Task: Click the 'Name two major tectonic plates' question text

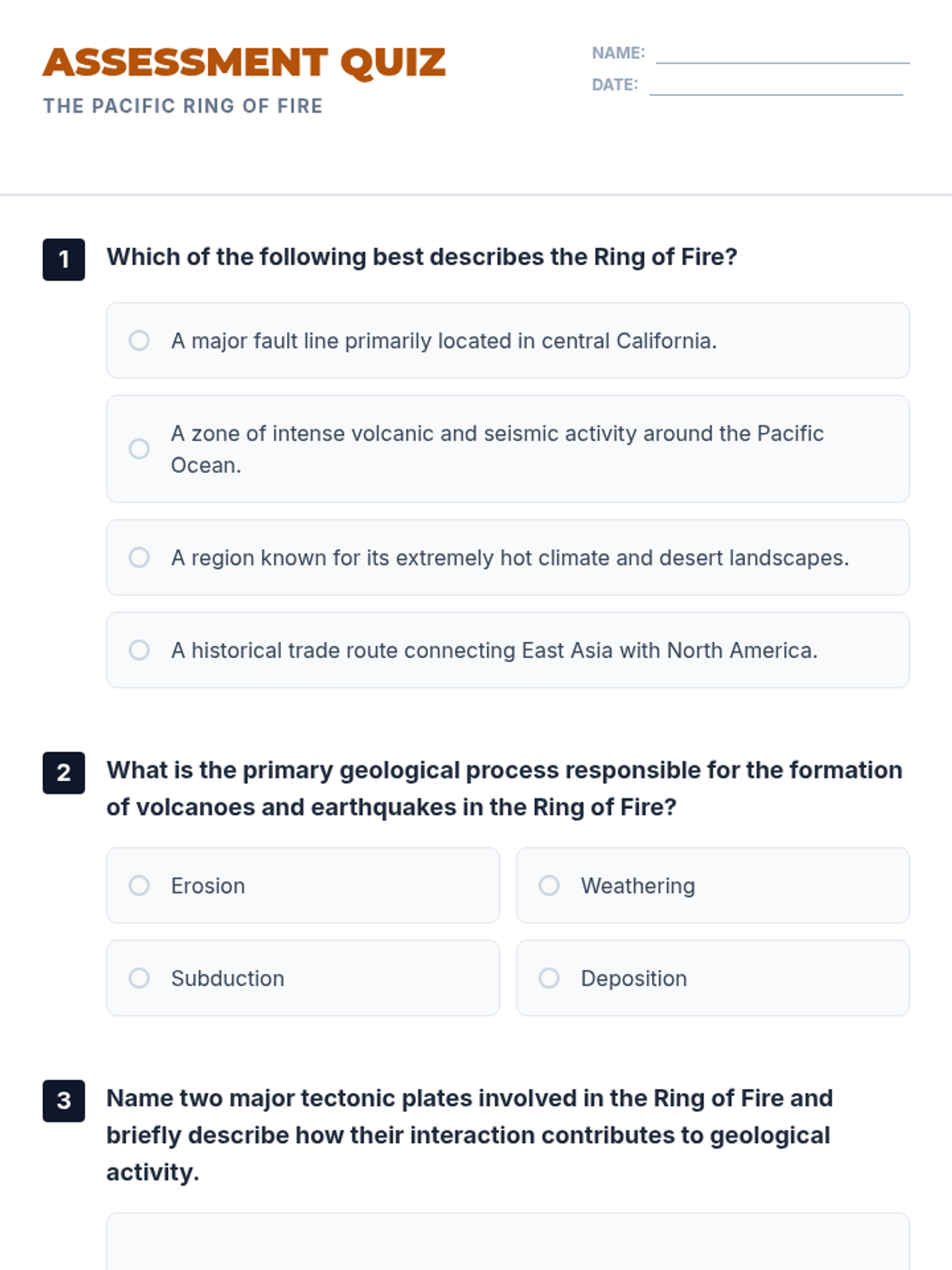Action: tap(470, 1135)
